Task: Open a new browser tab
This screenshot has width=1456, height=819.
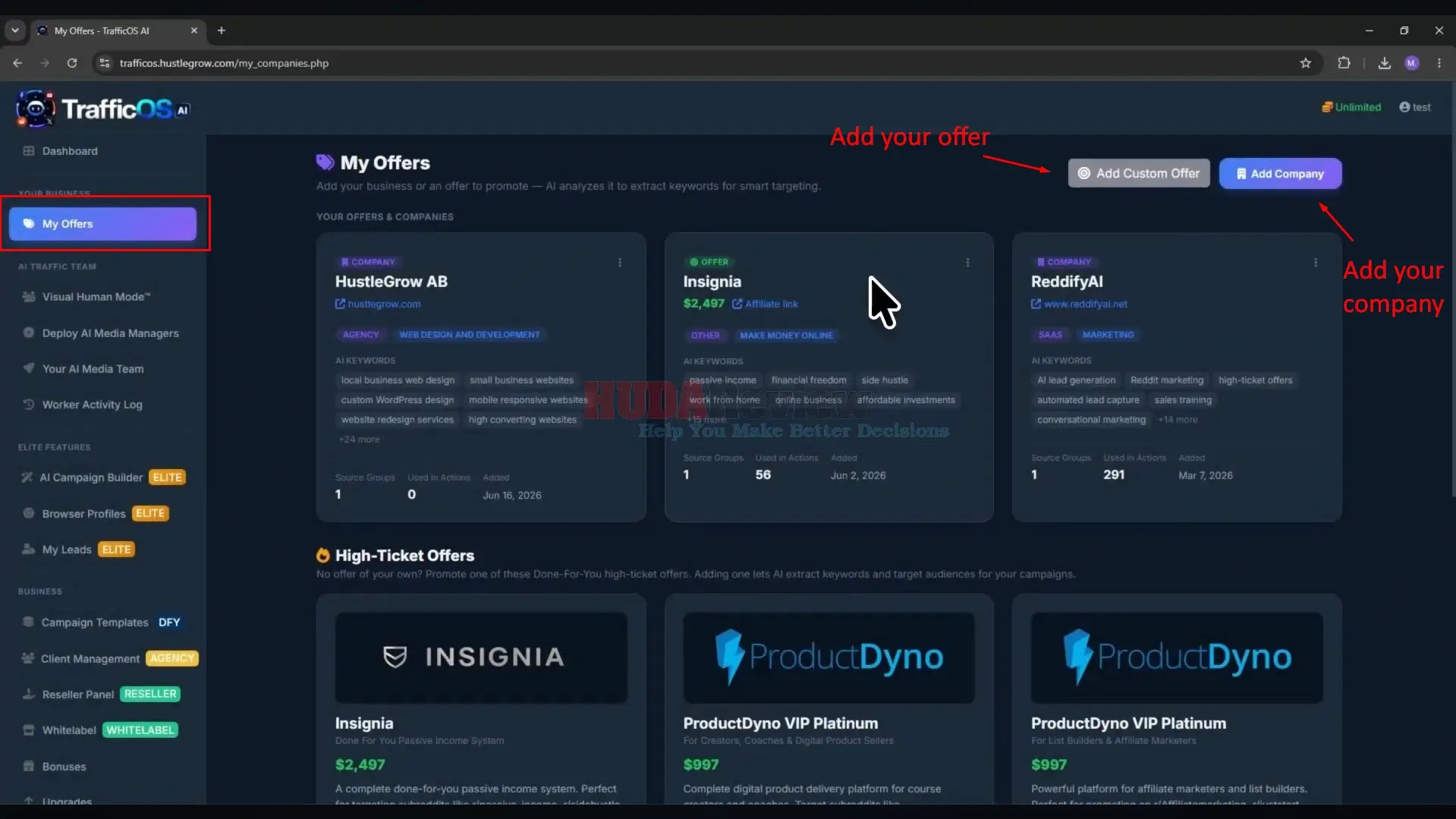Action: (222, 30)
